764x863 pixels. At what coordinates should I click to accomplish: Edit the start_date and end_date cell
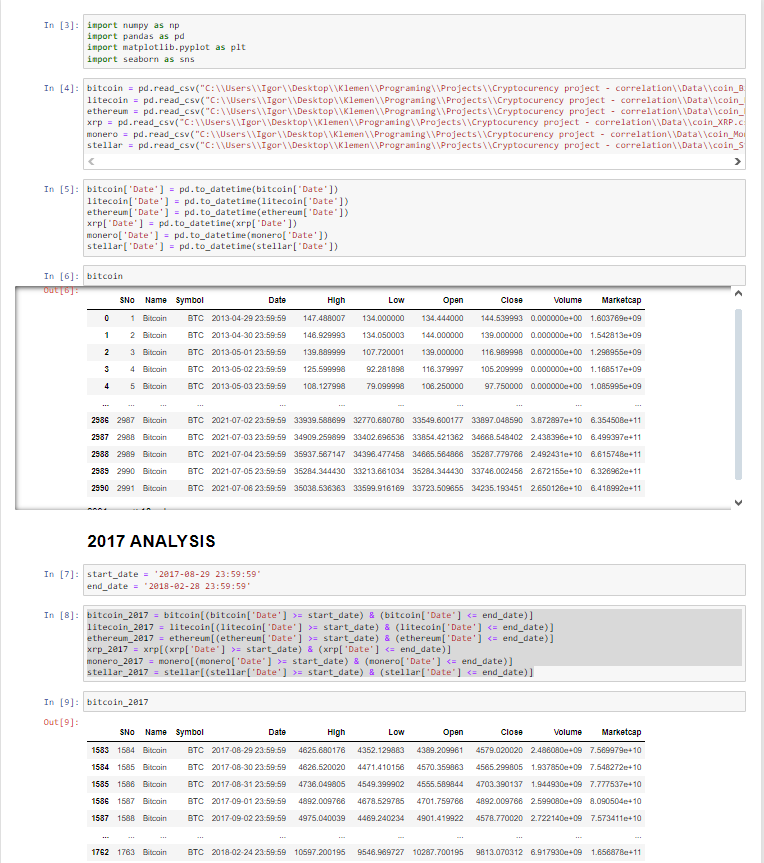click(415, 580)
